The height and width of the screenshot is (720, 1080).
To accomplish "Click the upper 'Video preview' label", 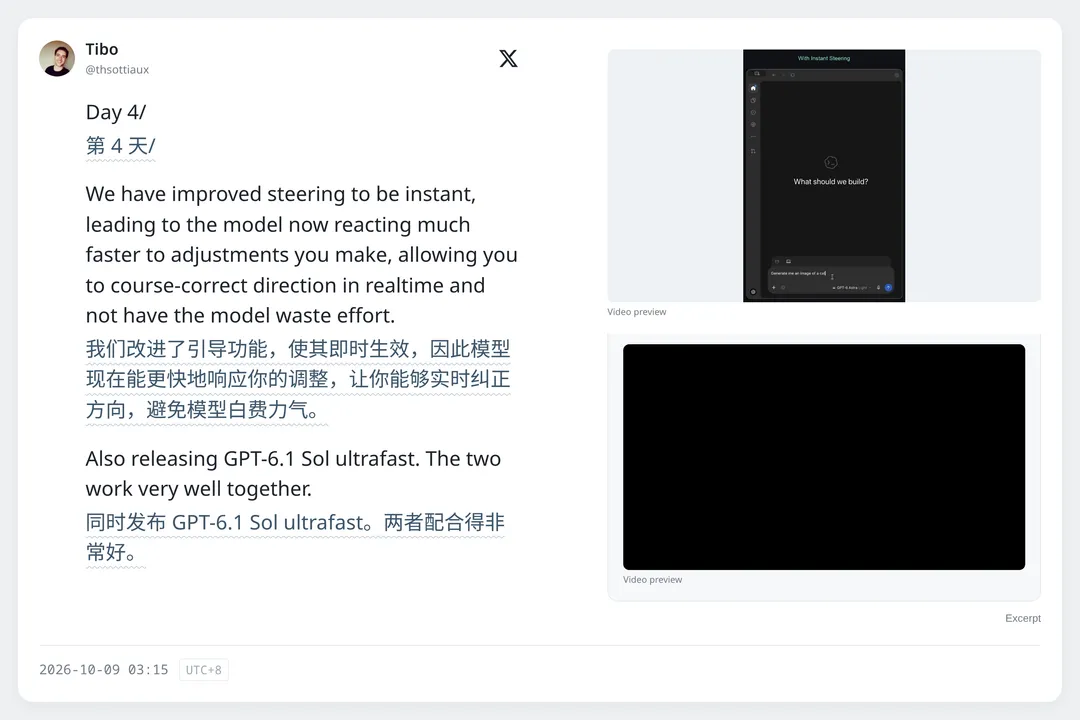I will coord(636,312).
